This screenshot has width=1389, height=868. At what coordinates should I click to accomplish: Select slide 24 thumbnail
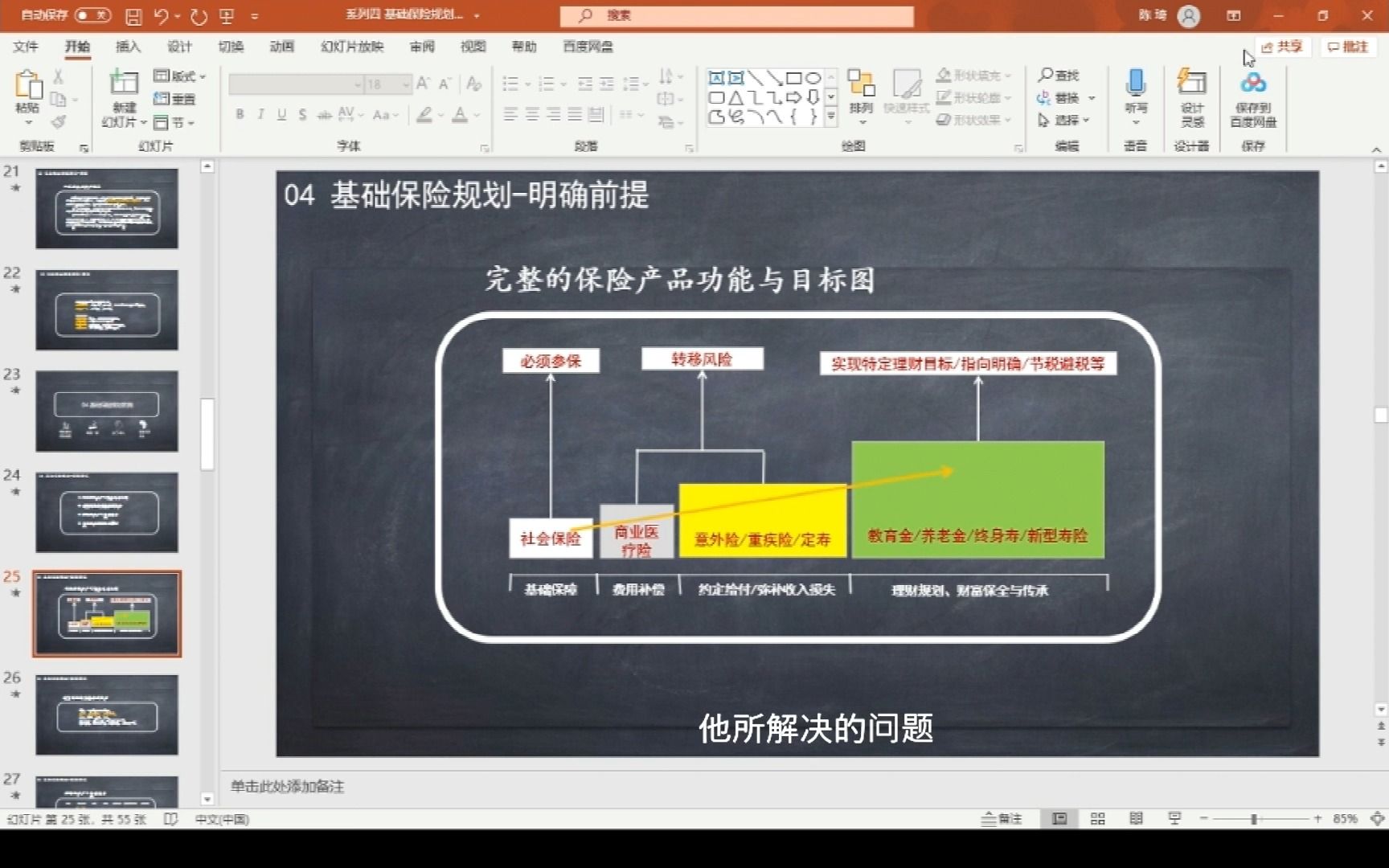107,512
